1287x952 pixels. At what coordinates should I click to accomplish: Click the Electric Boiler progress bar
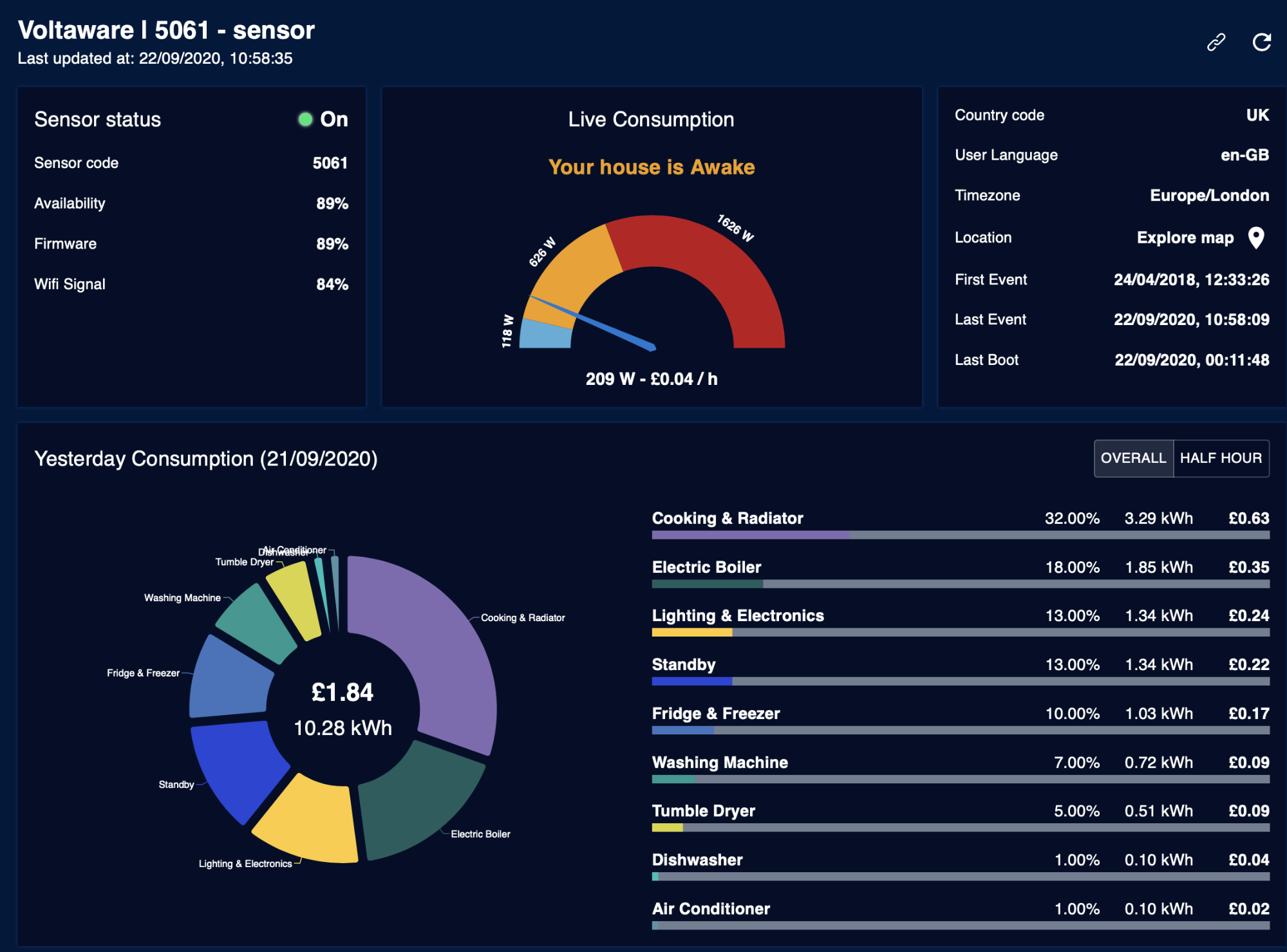coord(961,584)
